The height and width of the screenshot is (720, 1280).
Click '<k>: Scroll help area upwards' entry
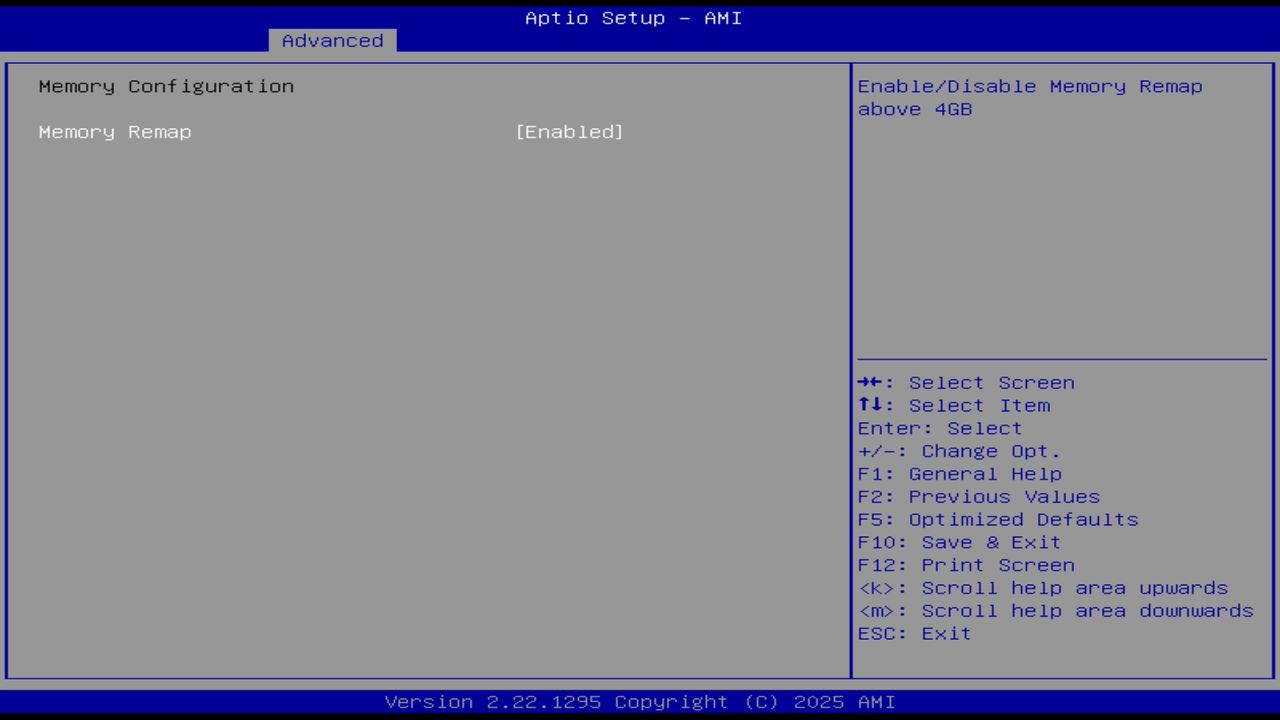tap(1043, 588)
